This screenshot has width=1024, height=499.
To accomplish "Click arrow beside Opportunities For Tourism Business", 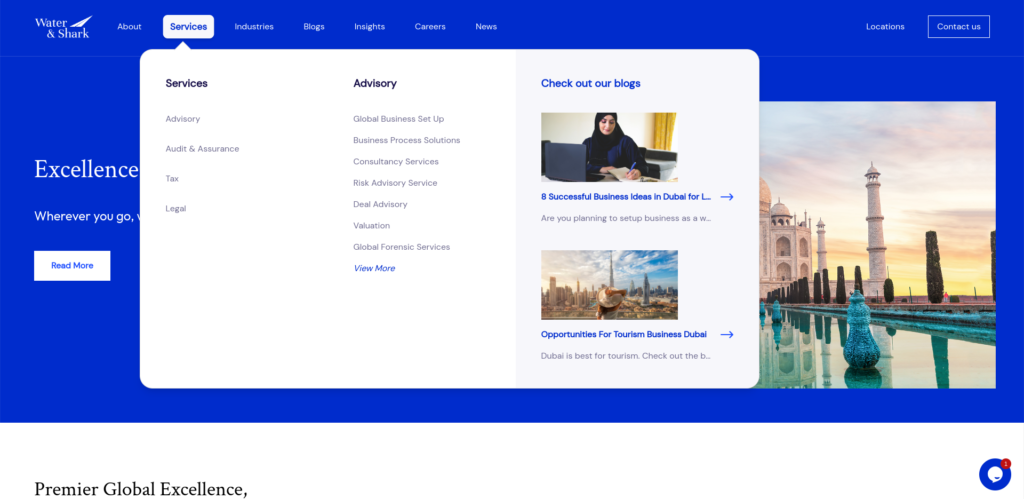I will [x=727, y=335].
